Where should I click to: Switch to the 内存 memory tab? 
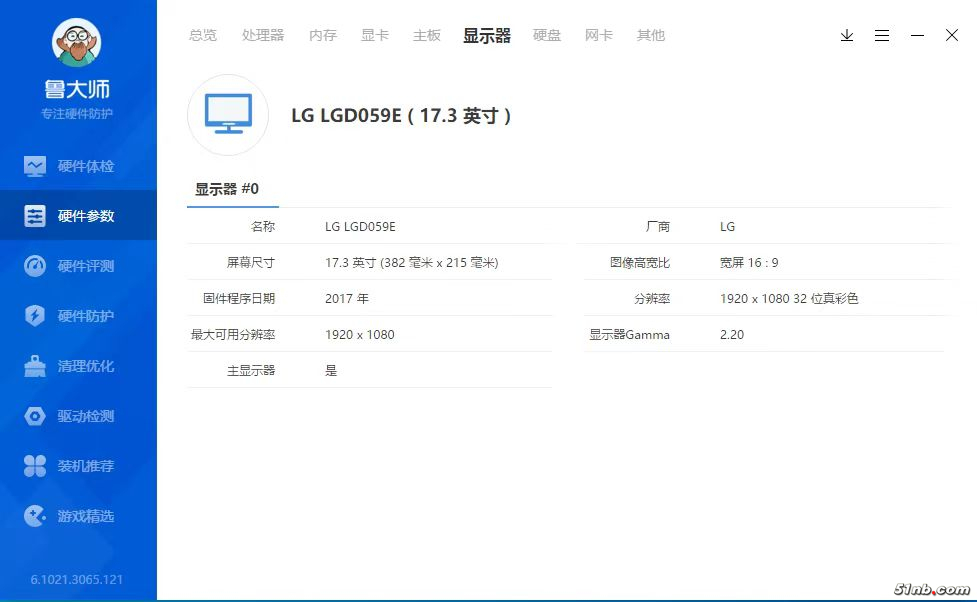click(x=323, y=35)
